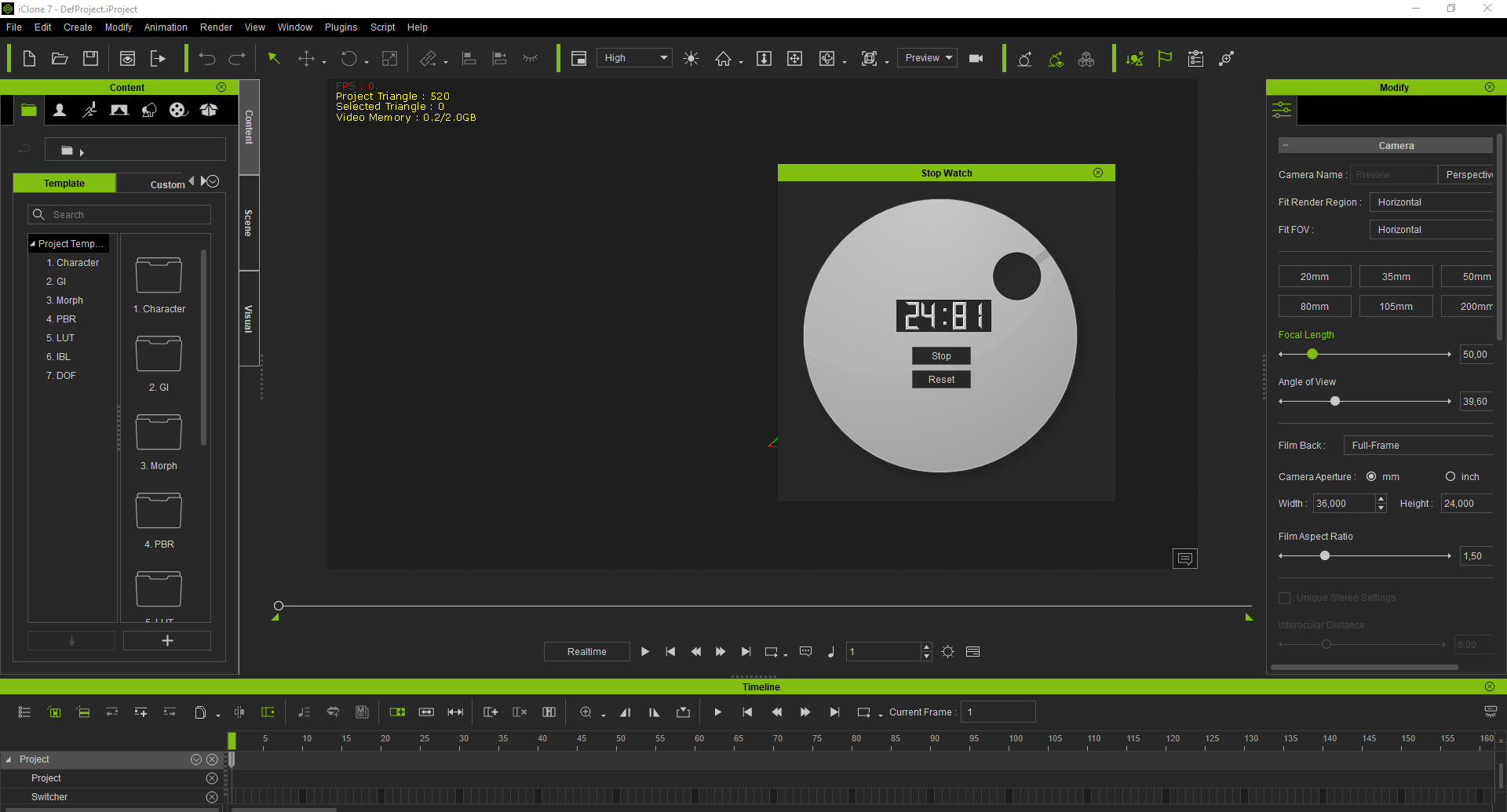Set lens to 105mm preset
The image size is (1507, 812).
click(x=1396, y=307)
